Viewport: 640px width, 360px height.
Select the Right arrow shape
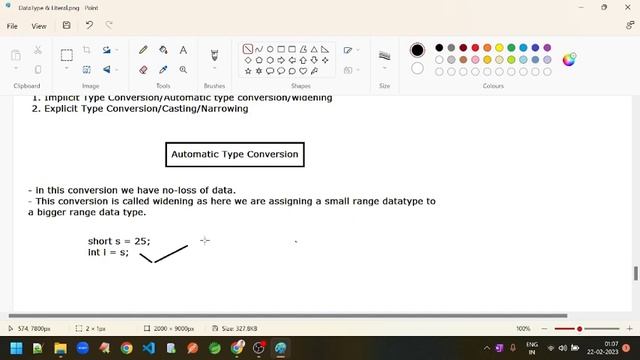click(x=281, y=60)
